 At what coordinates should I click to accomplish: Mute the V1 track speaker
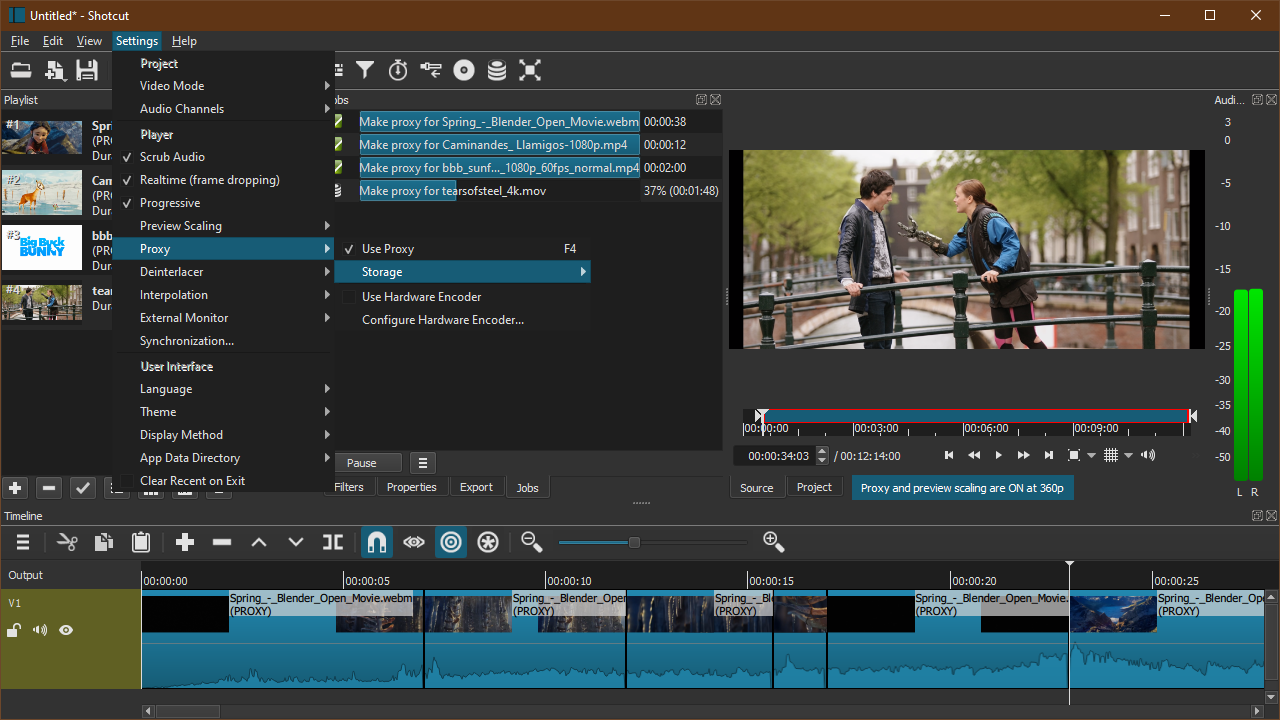[40, 630]
